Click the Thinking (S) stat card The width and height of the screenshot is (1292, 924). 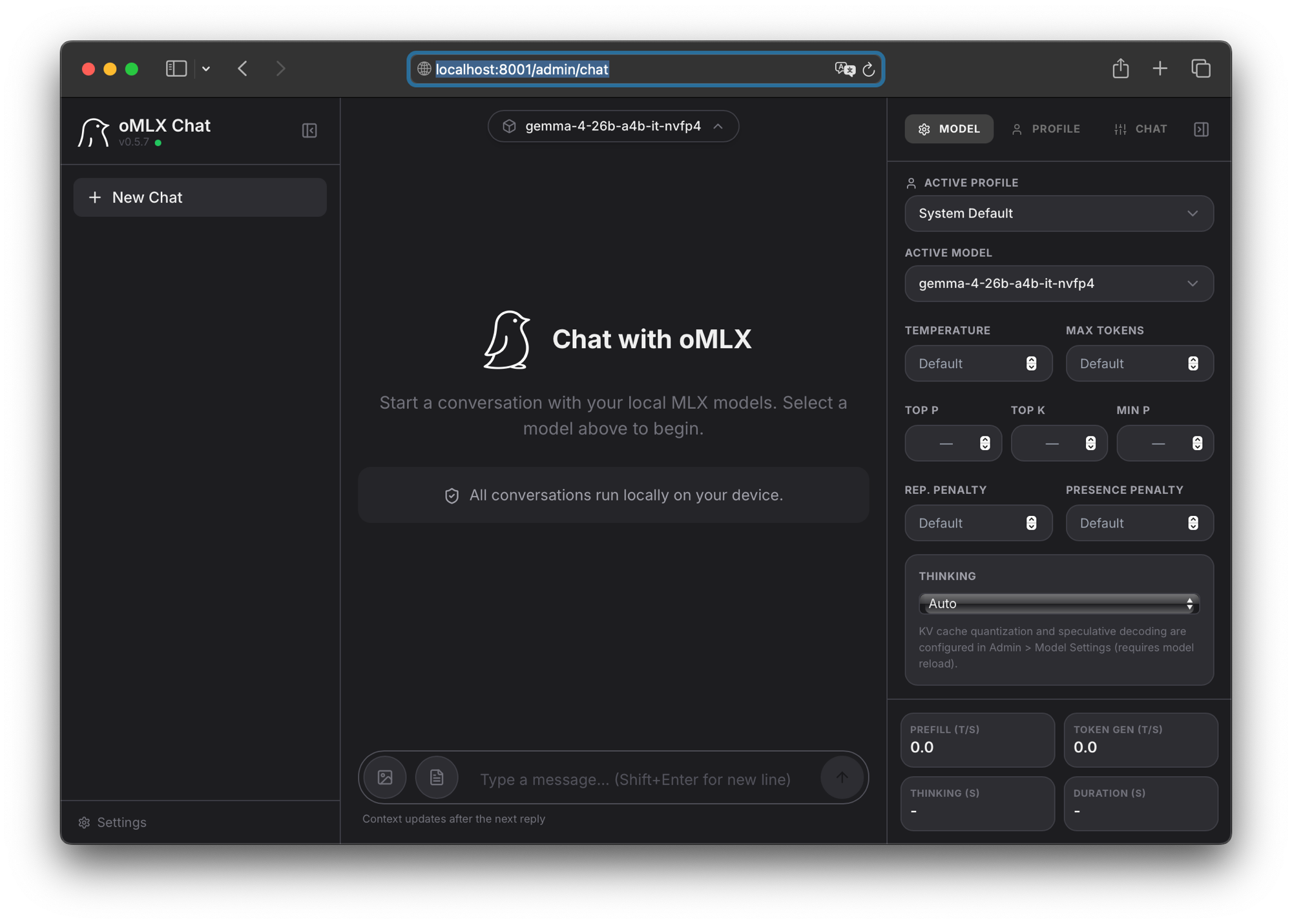click(x=977, y=803)
